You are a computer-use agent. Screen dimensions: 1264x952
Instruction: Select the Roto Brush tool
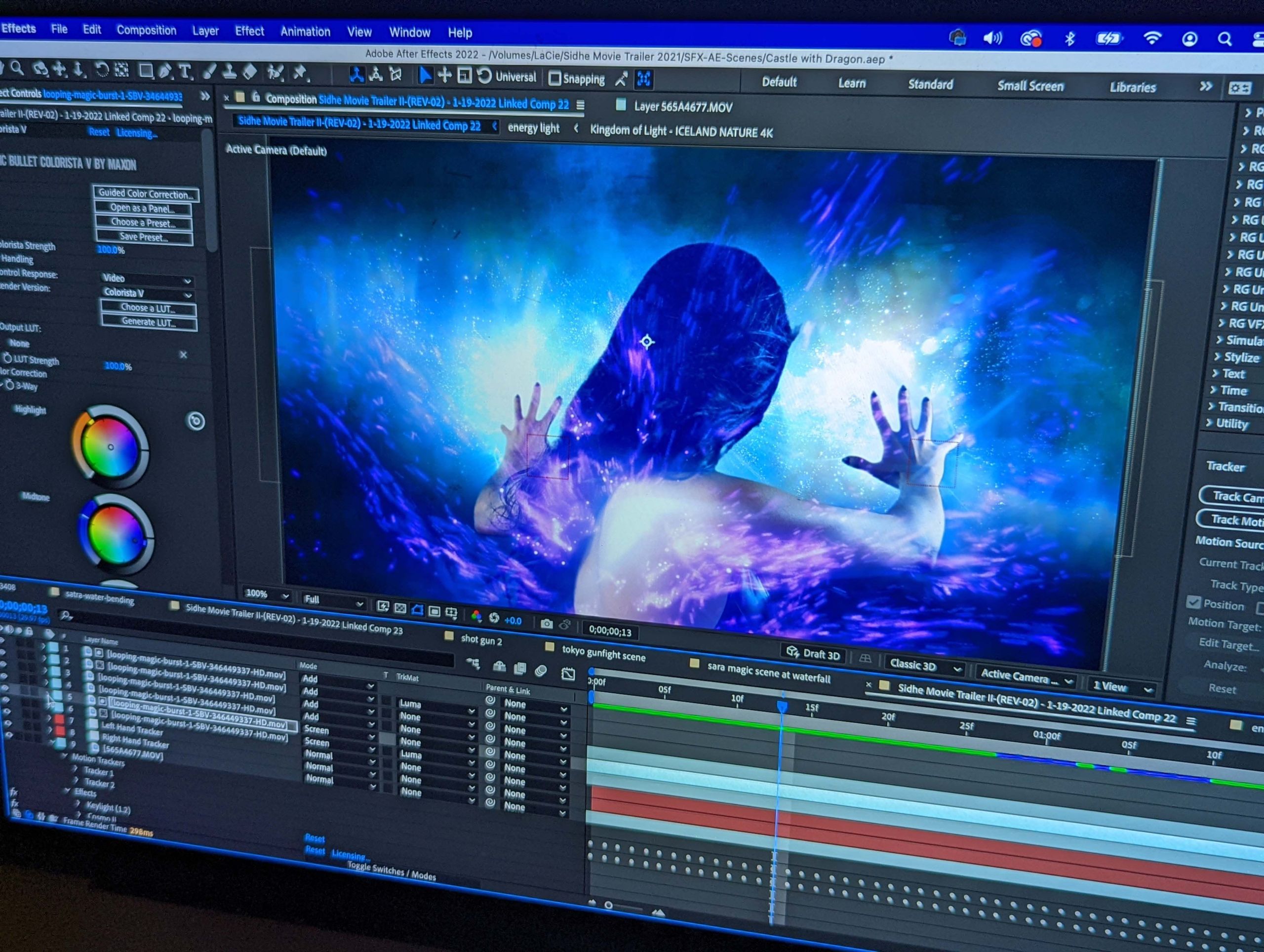tap(276, 73)
